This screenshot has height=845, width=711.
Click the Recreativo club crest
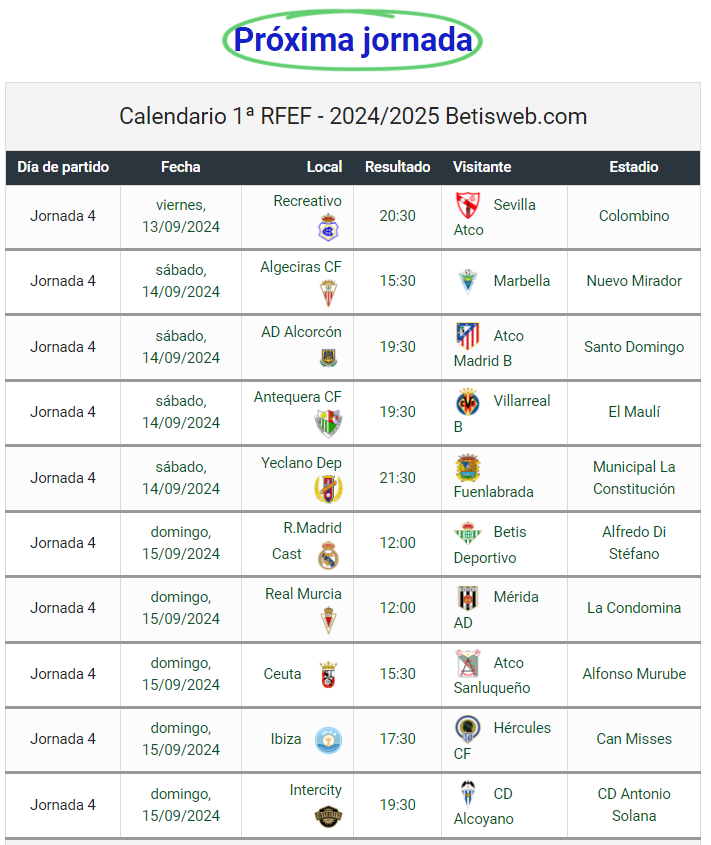pos(328,227)
